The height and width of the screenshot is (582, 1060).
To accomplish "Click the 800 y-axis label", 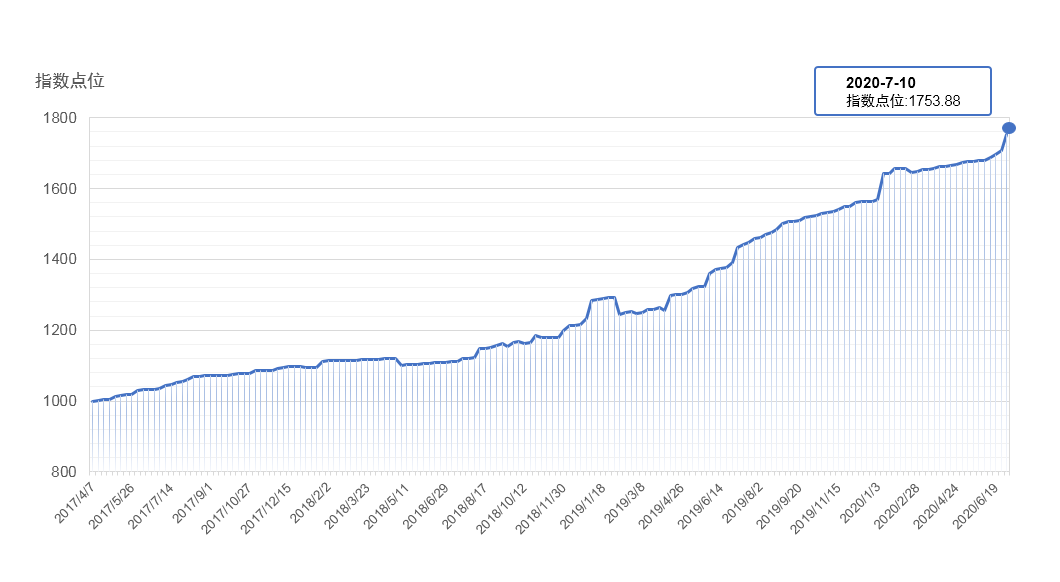I will [64, 472].
